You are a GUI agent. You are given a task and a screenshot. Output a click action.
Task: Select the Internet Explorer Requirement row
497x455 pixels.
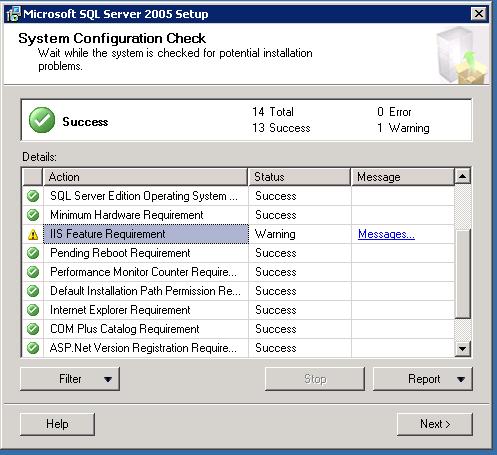238,310
